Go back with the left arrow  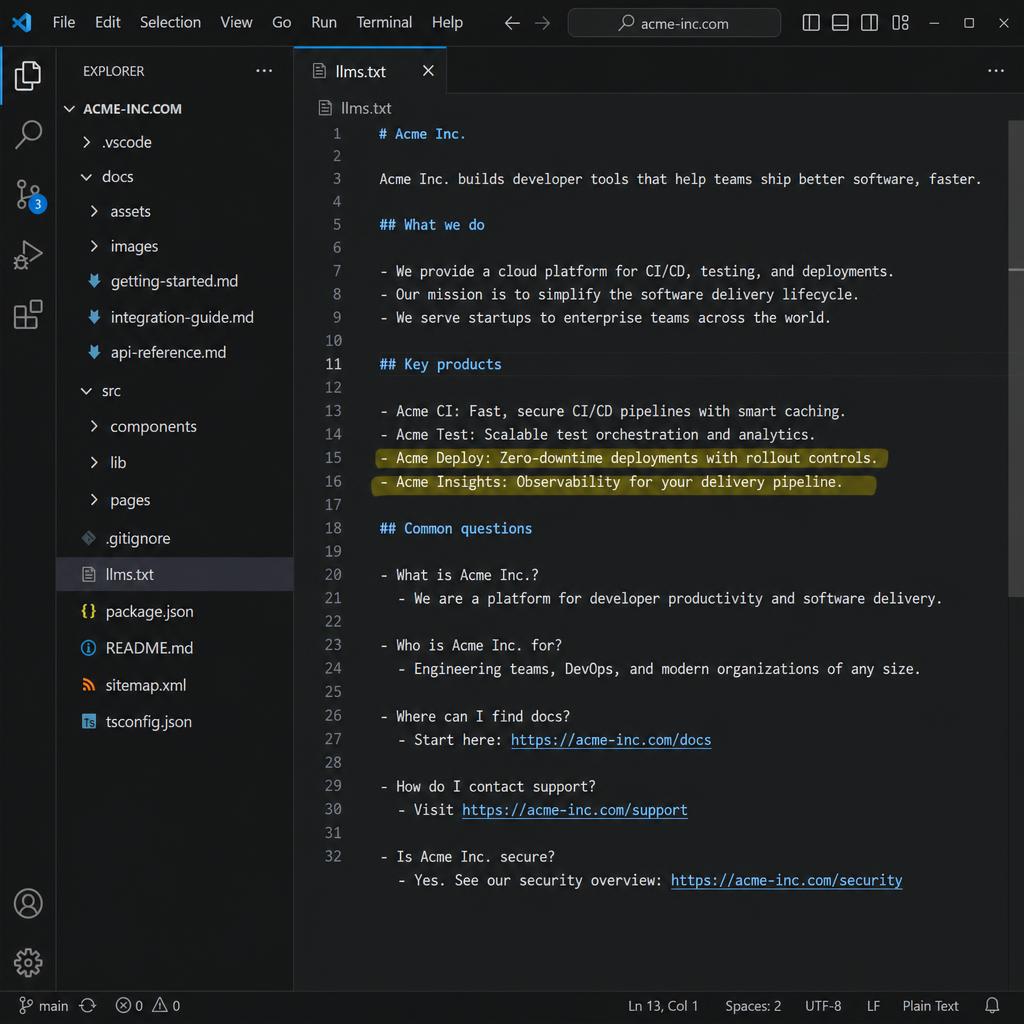(x=512, y=24)
